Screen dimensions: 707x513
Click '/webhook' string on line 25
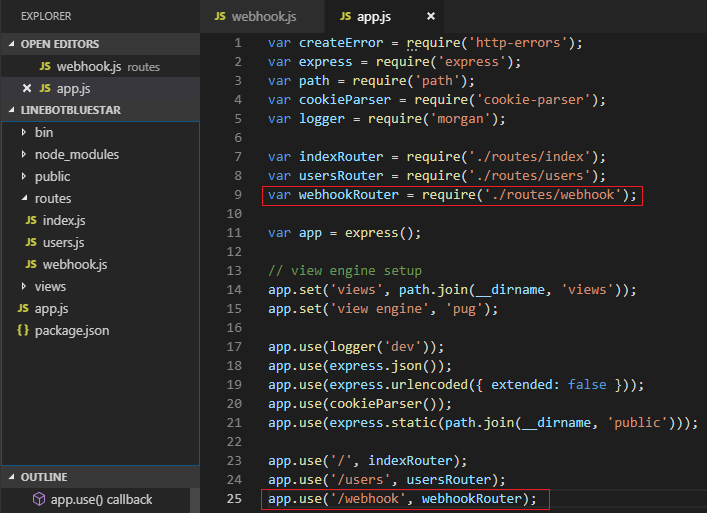[x=368, y=499]
